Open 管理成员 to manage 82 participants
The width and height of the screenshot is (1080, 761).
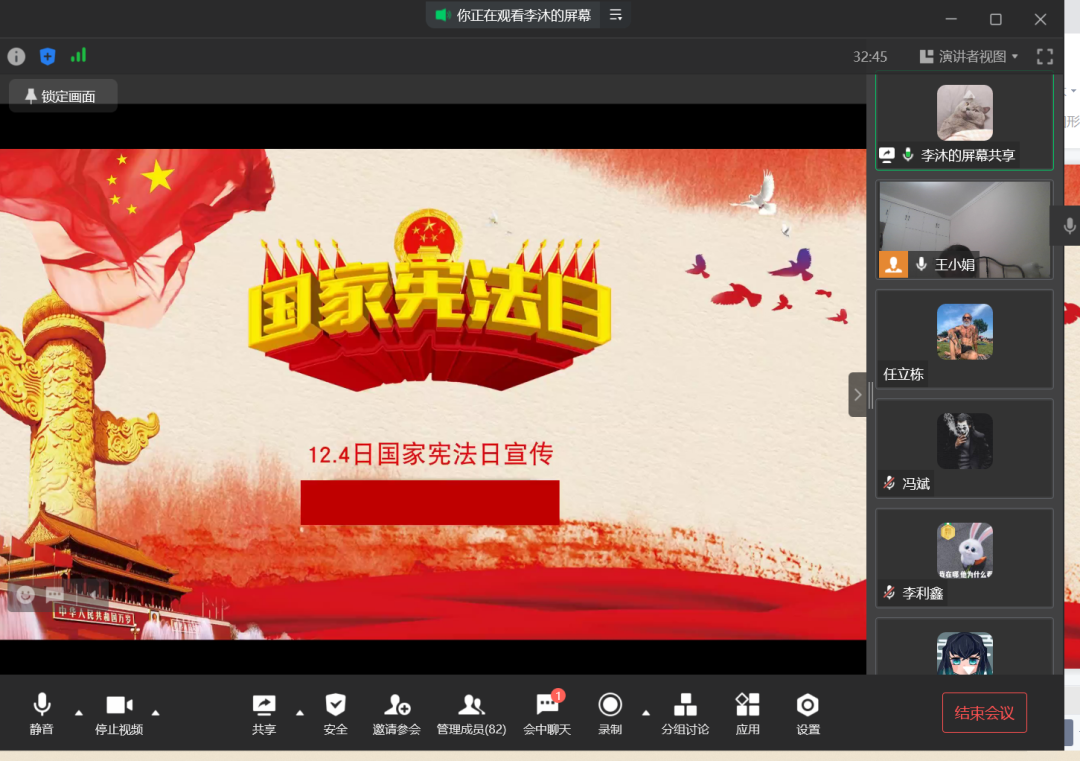[471, 713]
